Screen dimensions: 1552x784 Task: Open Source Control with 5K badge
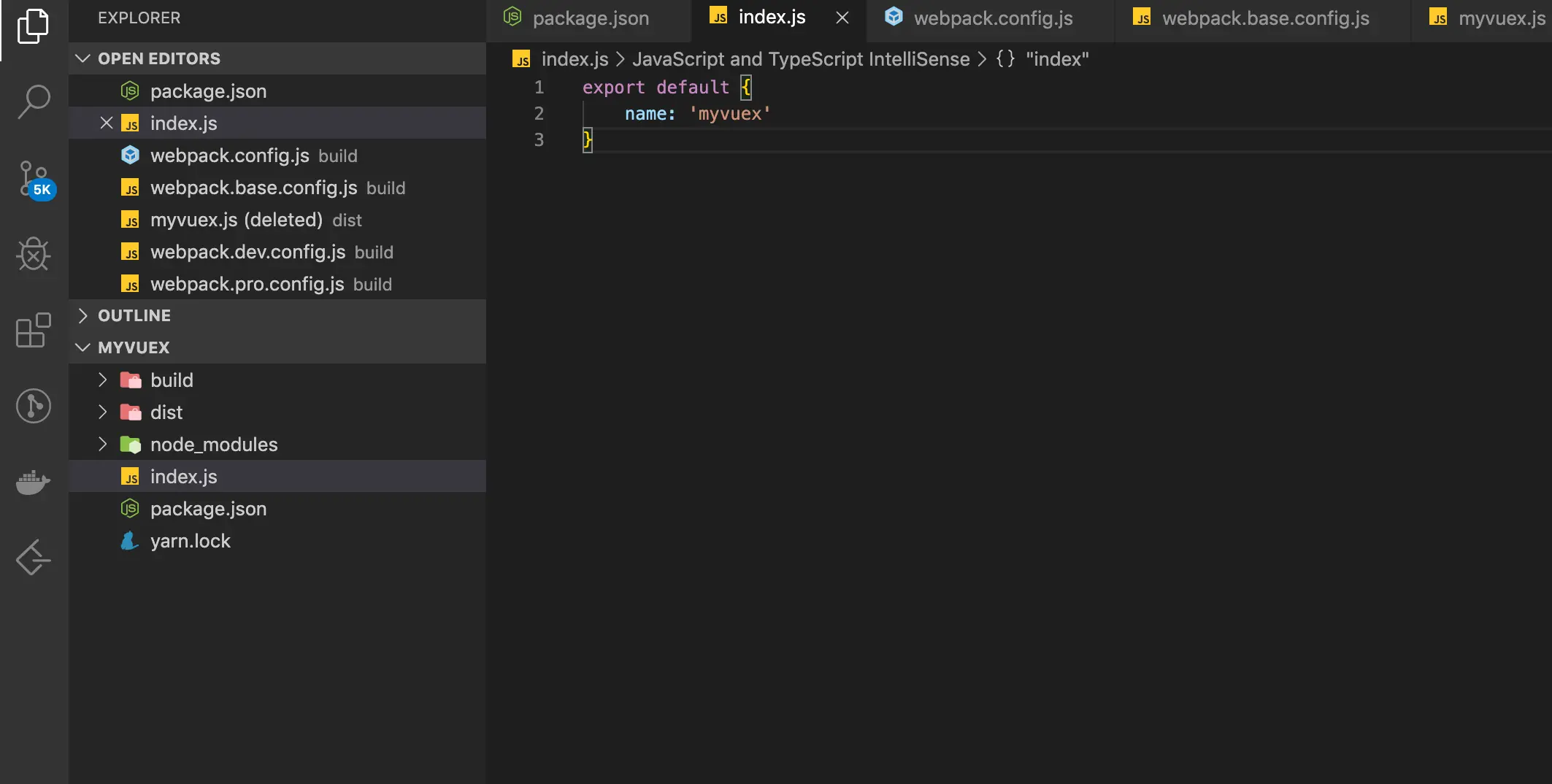click(34, 179)
